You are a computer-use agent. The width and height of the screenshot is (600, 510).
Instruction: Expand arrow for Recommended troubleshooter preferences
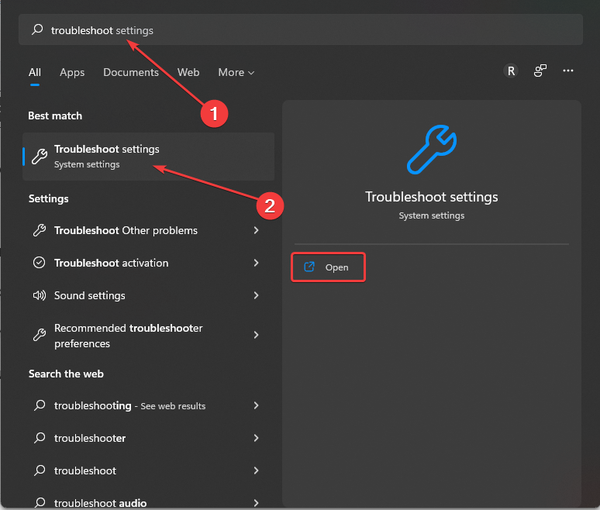pyautogui.click(x=256, y=335)
